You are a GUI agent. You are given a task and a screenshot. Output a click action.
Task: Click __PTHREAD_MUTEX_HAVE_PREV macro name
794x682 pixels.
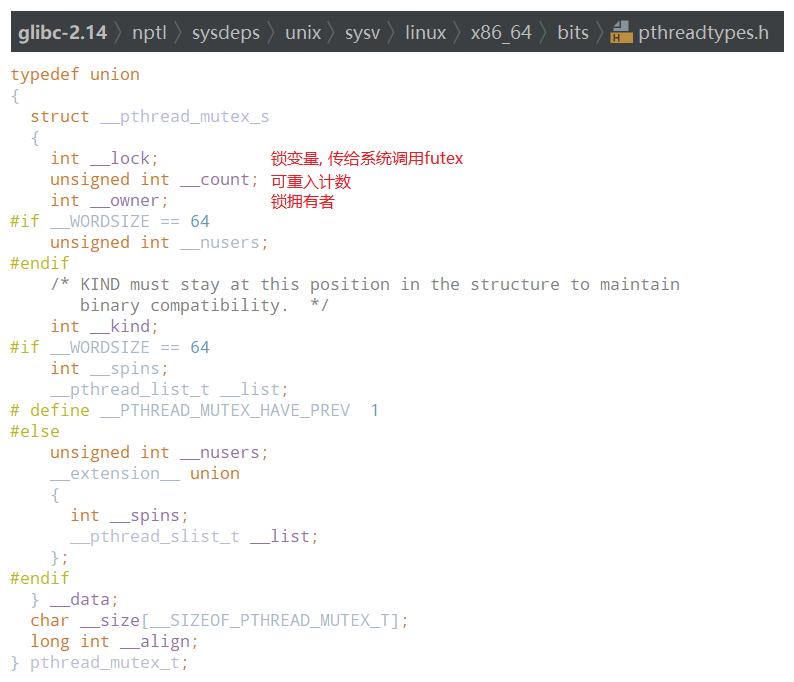[225, 411]
